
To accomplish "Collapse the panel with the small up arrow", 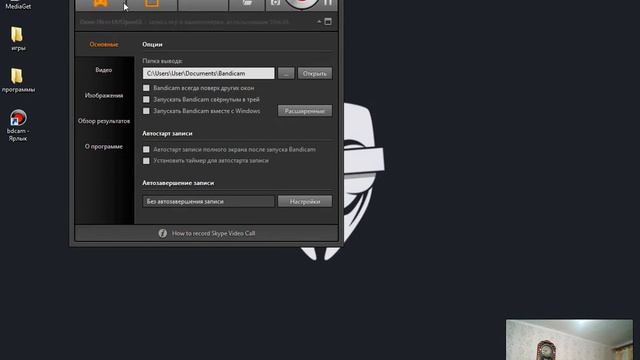I will coord(319,22).
